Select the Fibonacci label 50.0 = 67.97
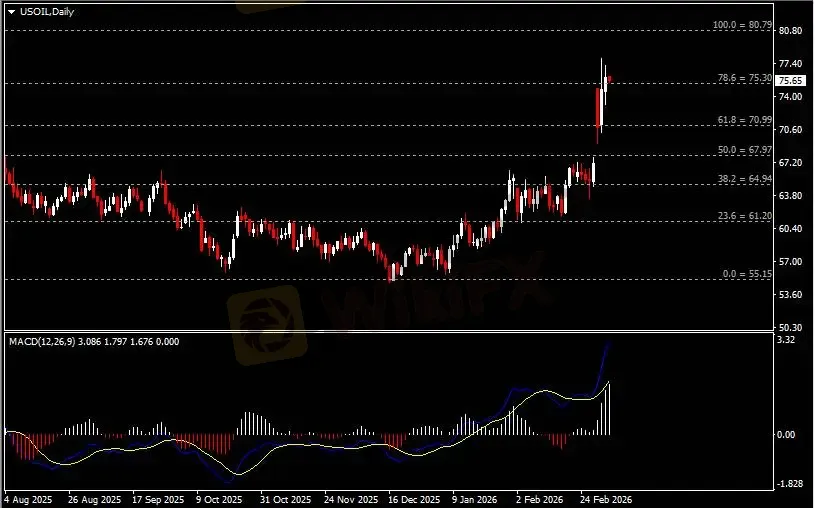815x508 pixels. (745, 150)
